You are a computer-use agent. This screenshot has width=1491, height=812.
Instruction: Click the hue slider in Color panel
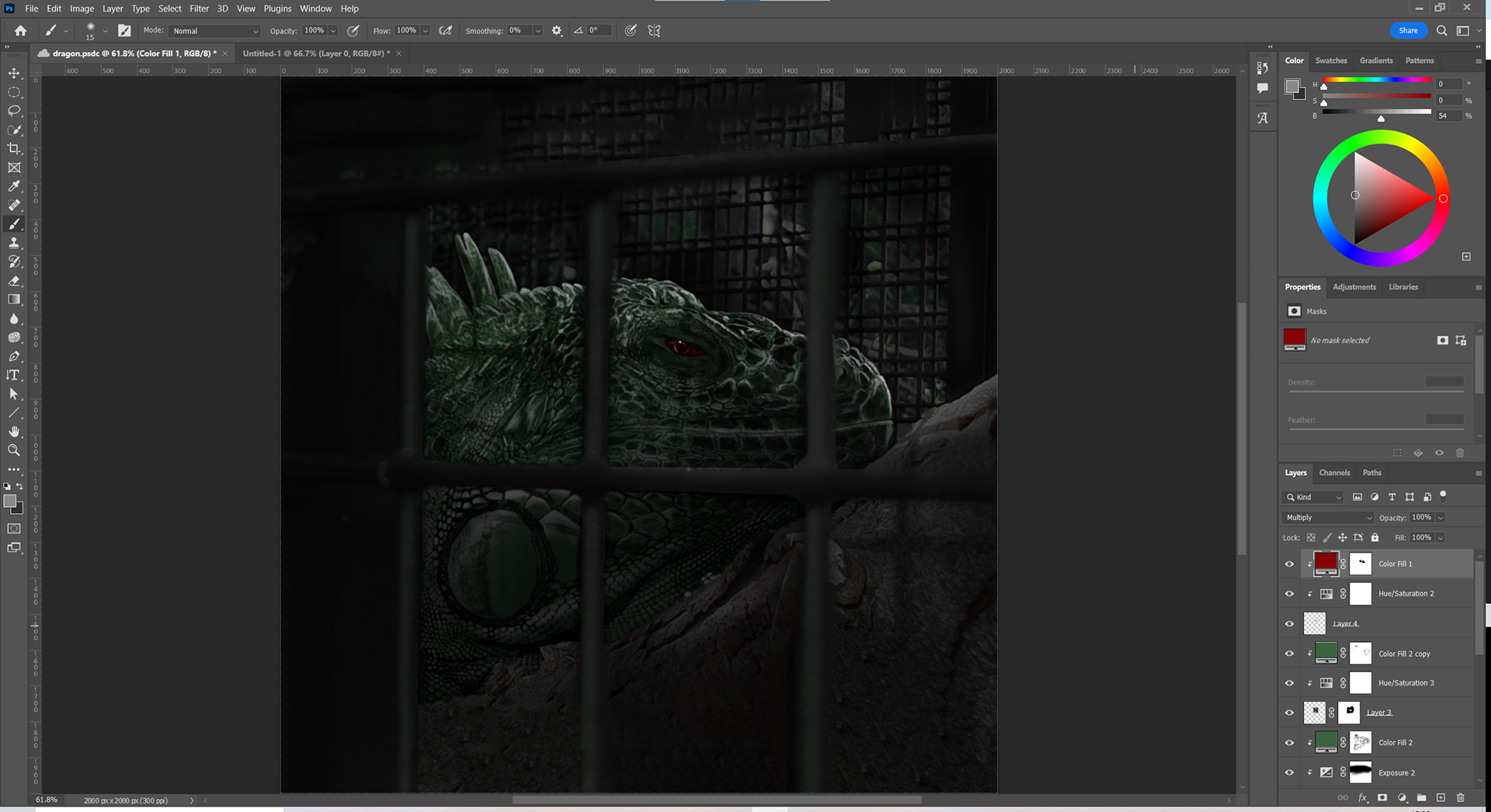[x=1376, y=80]
